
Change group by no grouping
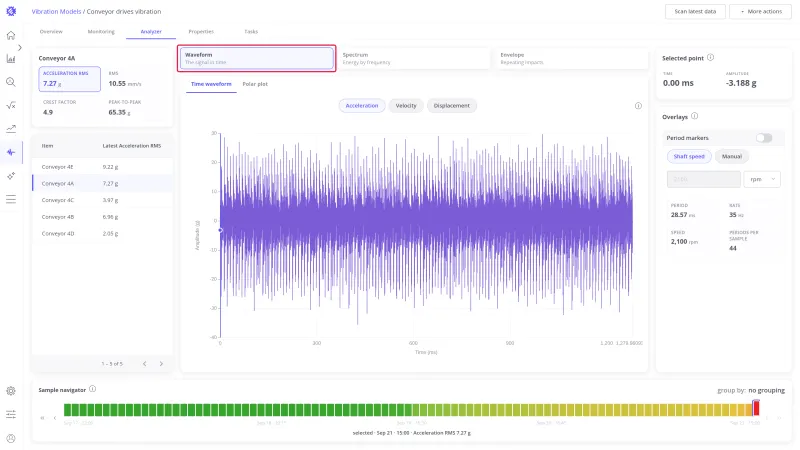point(766,390)
